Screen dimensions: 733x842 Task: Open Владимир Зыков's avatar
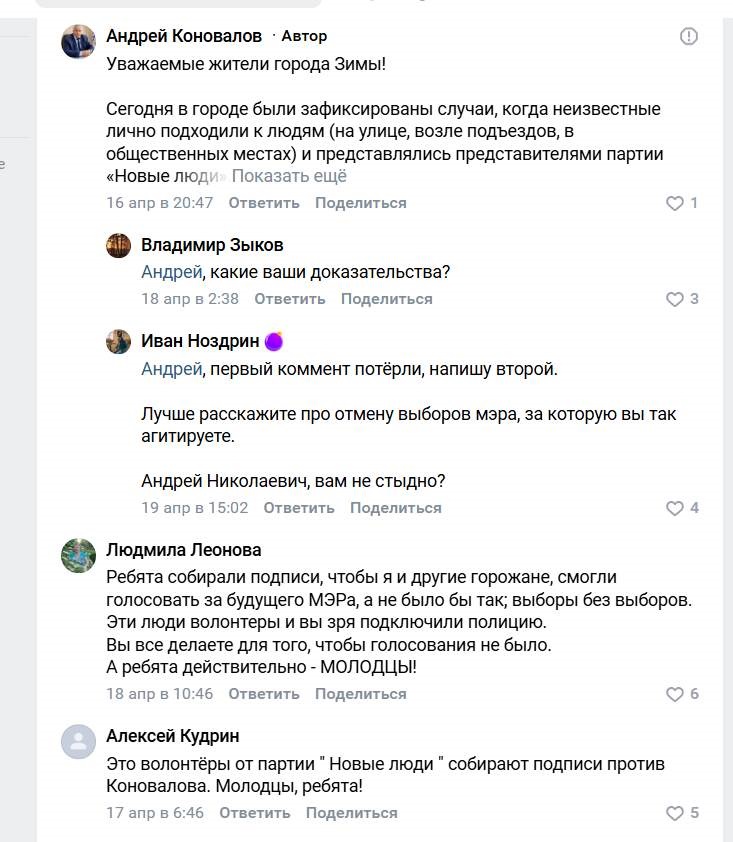119,246
